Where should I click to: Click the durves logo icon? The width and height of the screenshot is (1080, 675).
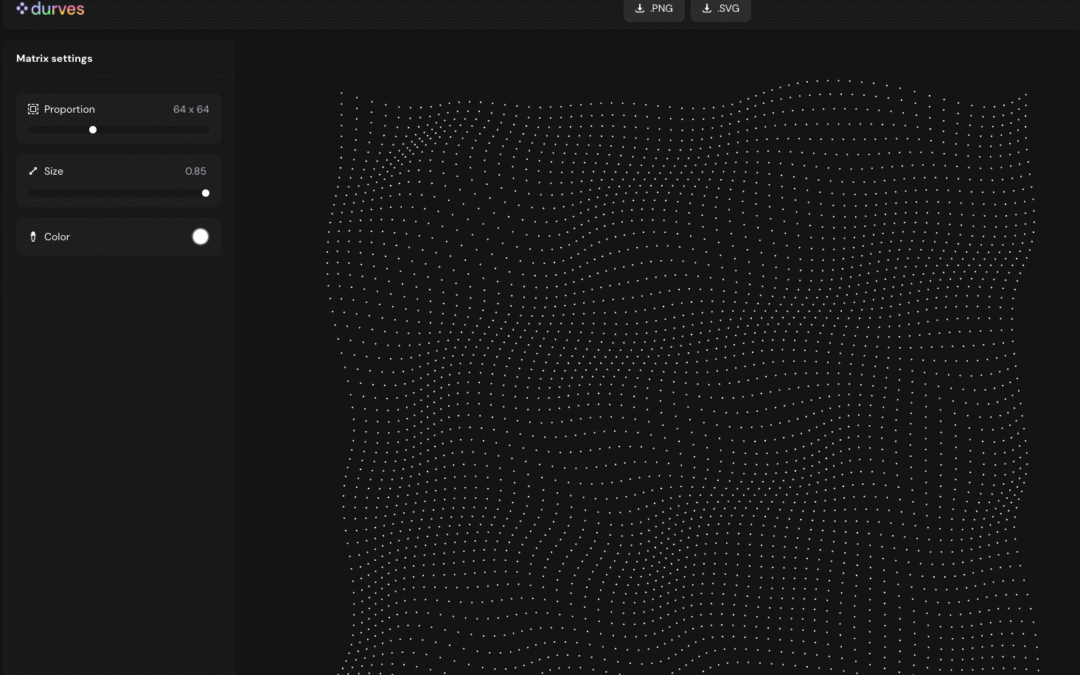click(22, 9)
